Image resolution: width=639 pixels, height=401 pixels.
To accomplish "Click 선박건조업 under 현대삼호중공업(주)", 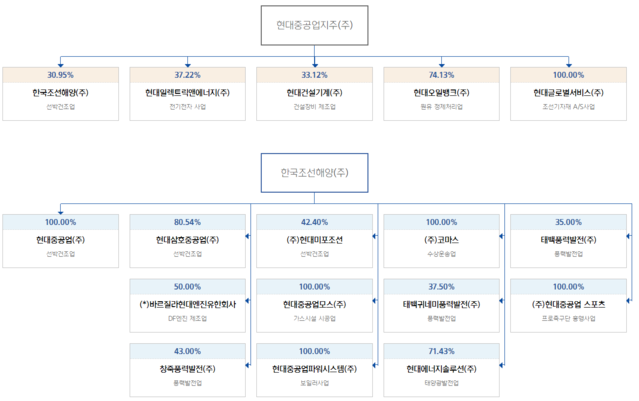I will (187, 254).
